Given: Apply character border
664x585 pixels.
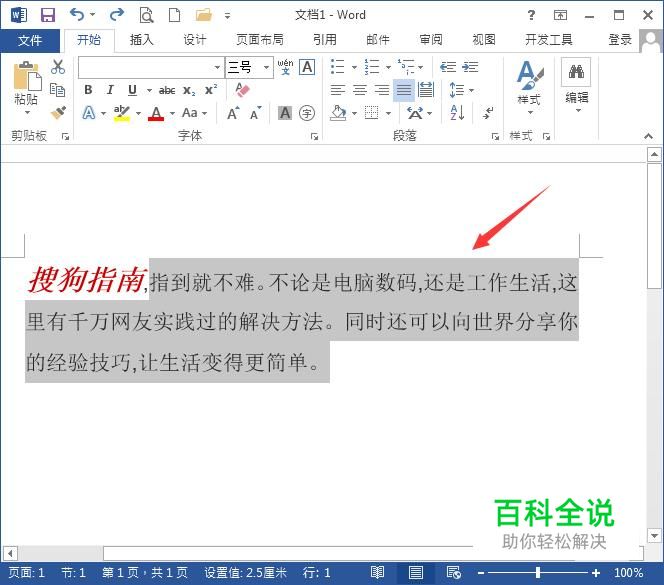Looking at the screenshot, I should point(307,67).
